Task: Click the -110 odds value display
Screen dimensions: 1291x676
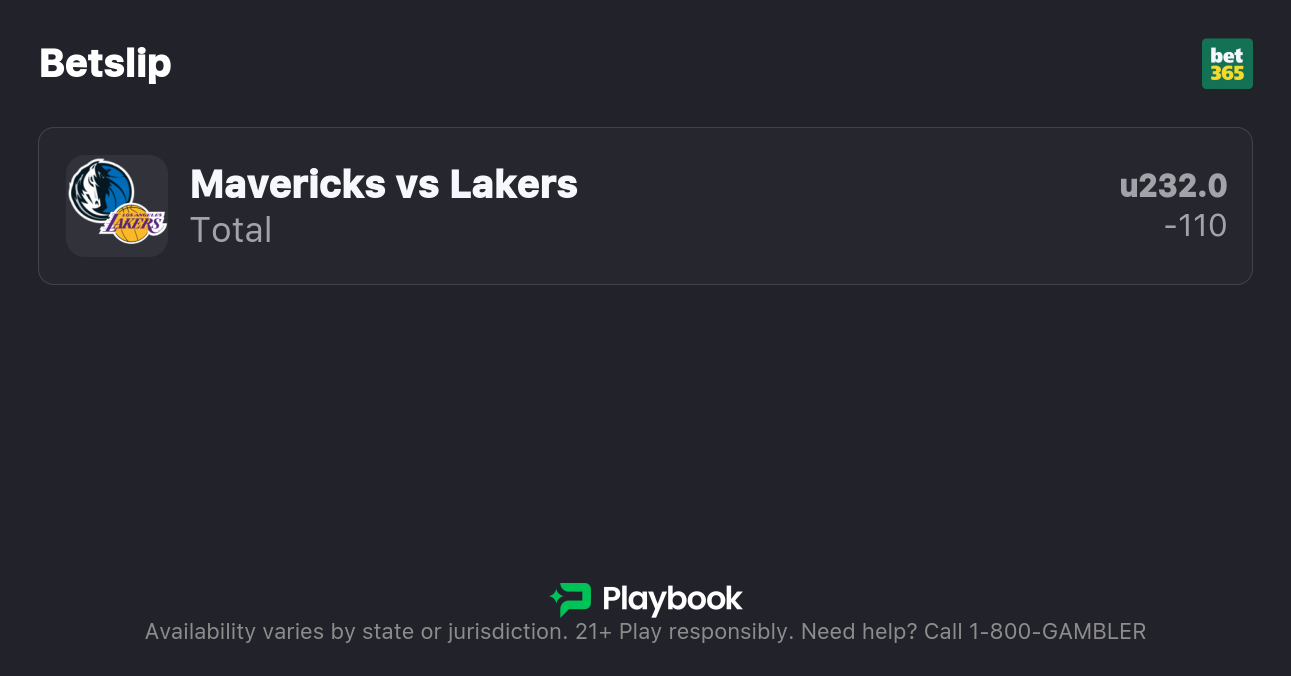Action: pyautogui.click(x=1197, y=225)
